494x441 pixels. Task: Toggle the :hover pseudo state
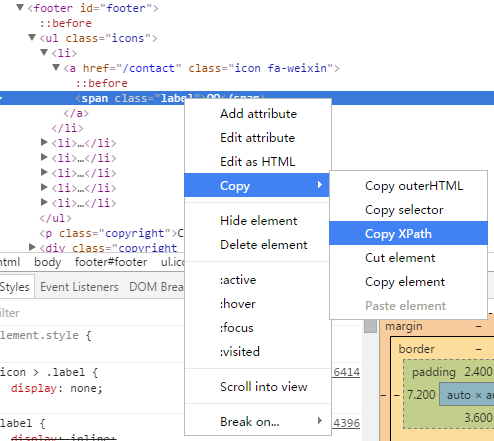[x=258, y=304]
